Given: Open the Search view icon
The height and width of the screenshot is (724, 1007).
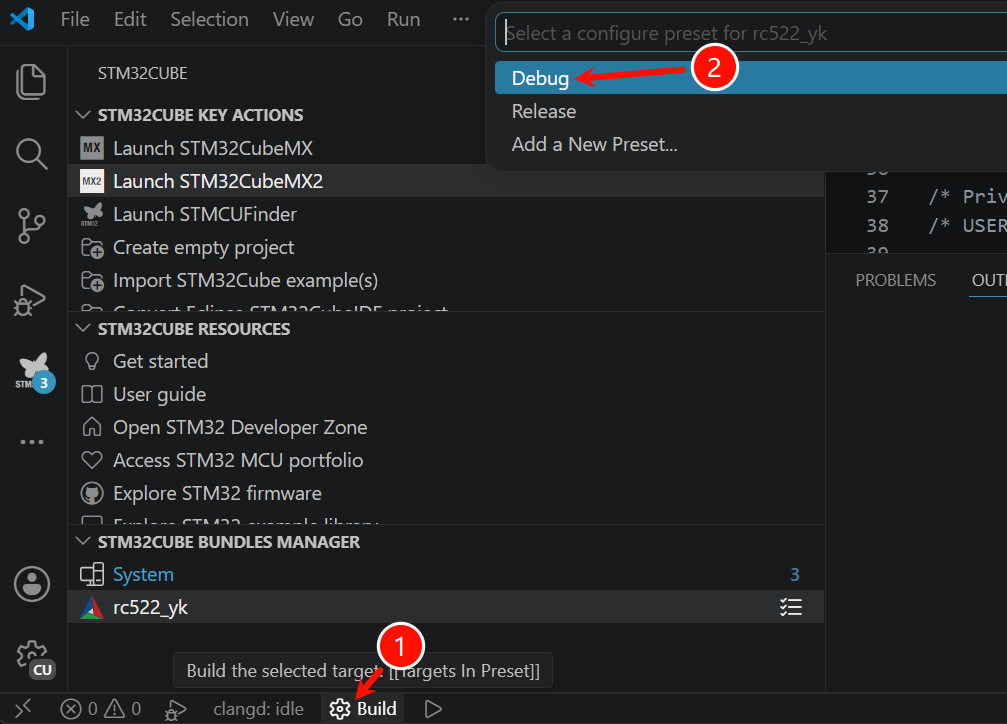Looking at the screenshot, I should [x=31, y=154].
